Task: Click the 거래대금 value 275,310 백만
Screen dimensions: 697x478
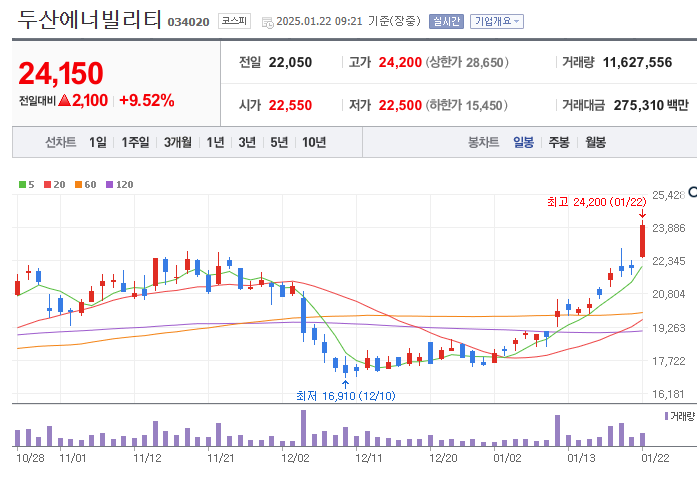Action: point(651,105)
